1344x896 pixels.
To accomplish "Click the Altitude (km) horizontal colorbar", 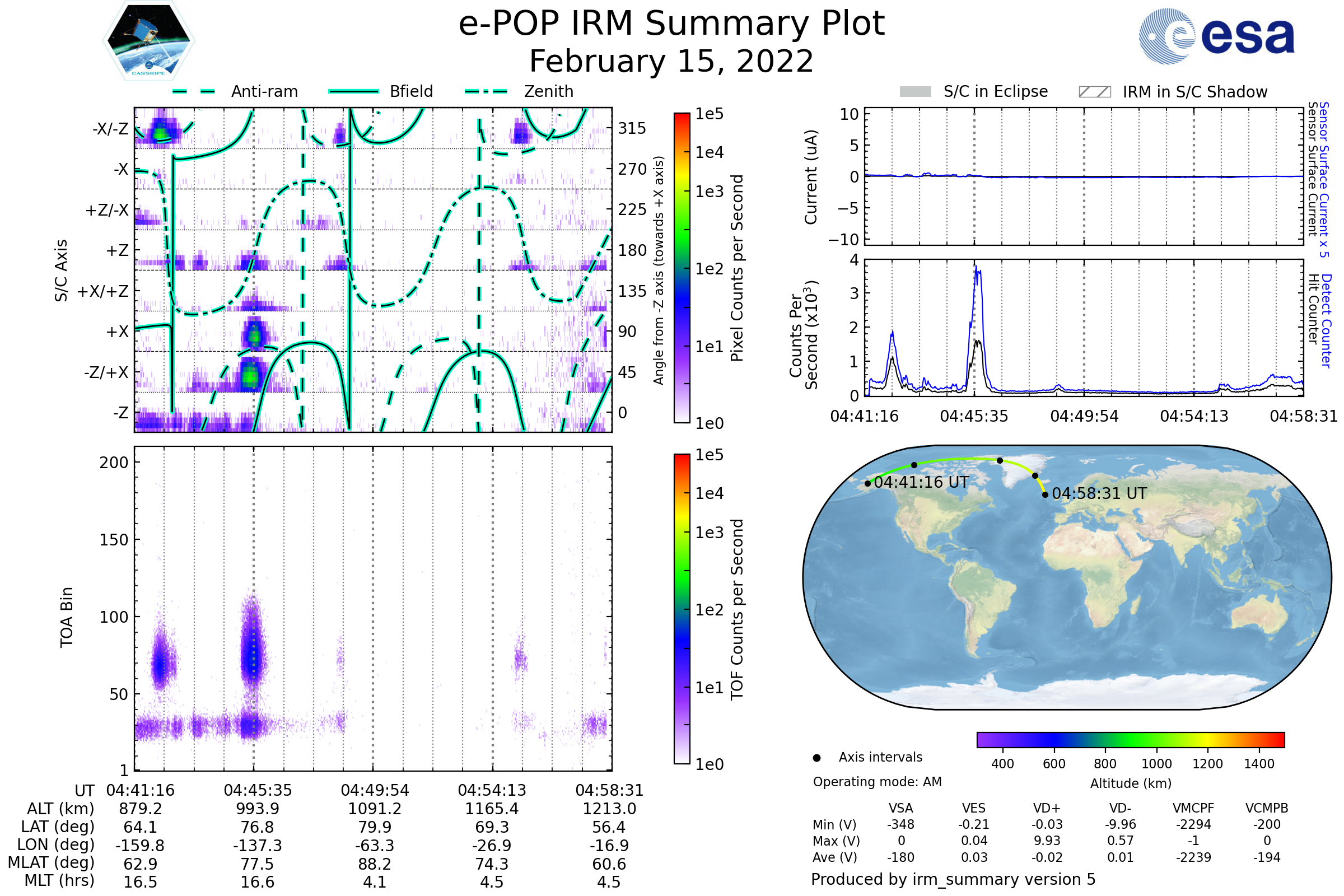I will (x=1130, y=739).
